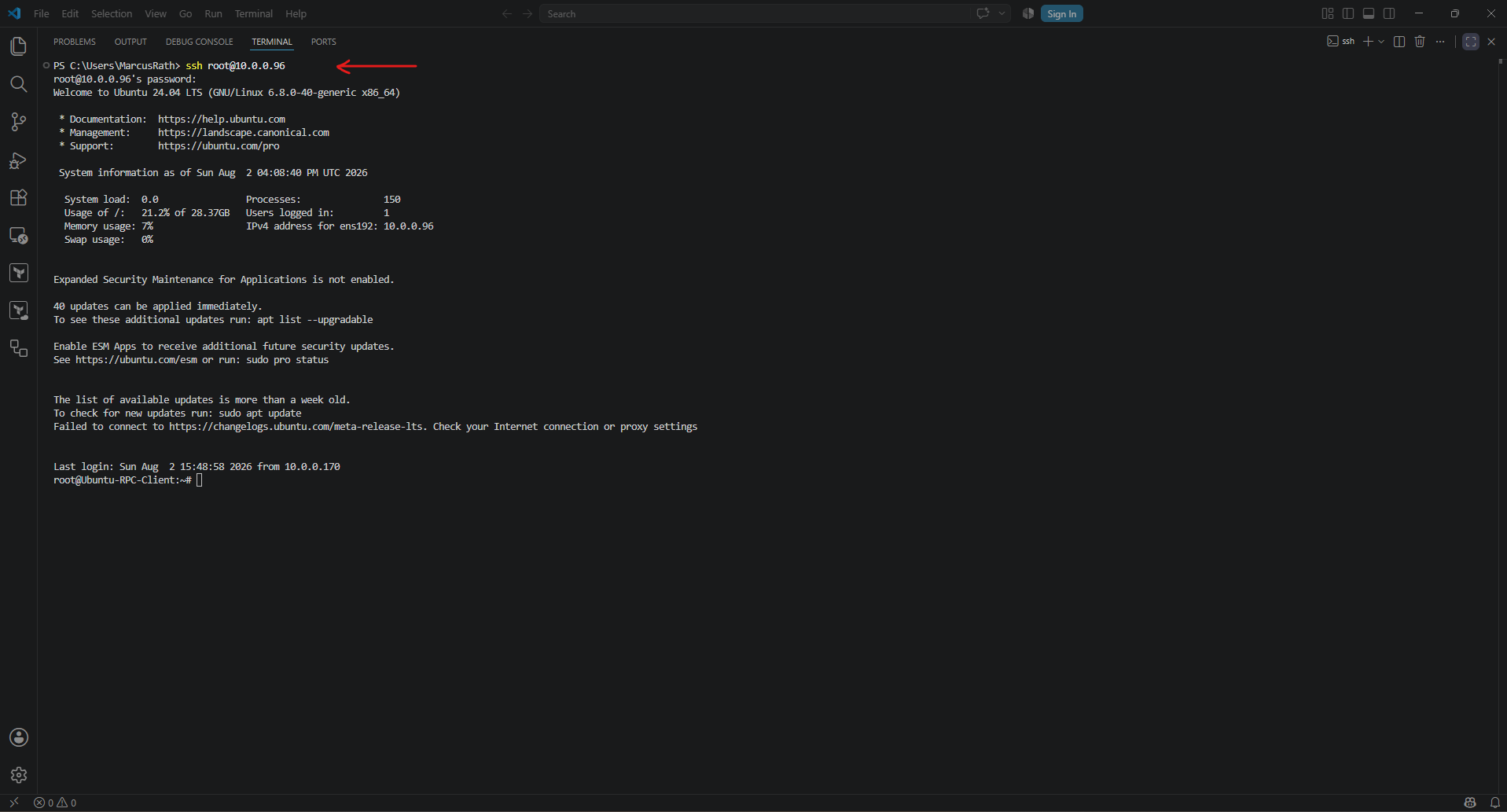Open the new terminal profile dropdown
This screenshot has height=812, width=1507.
click(1381, 42)
